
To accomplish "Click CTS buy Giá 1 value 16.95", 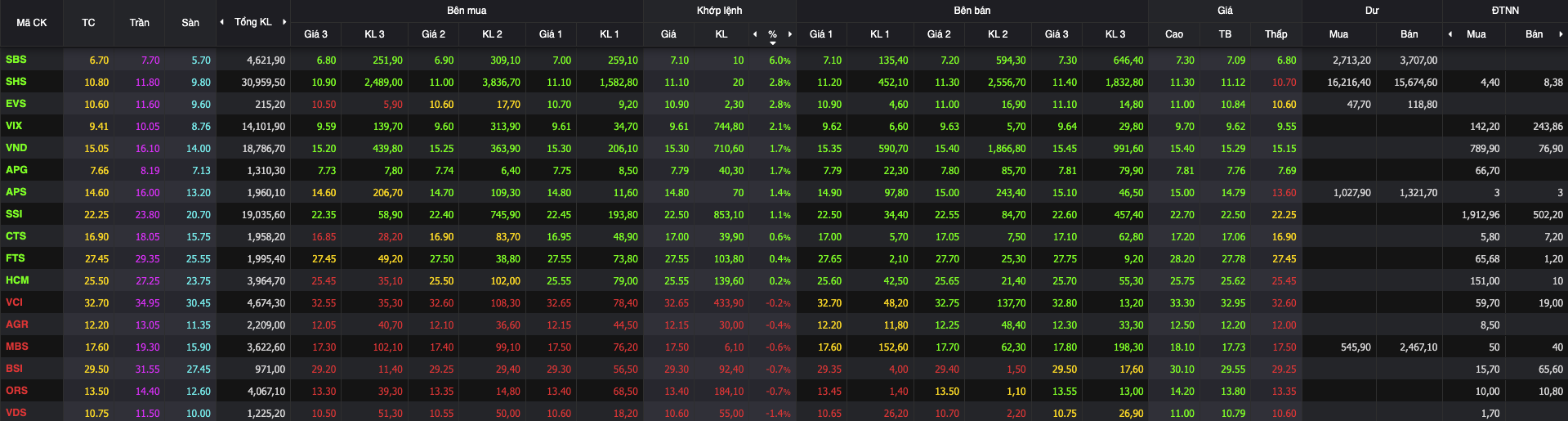I will [x=559, y=237].
